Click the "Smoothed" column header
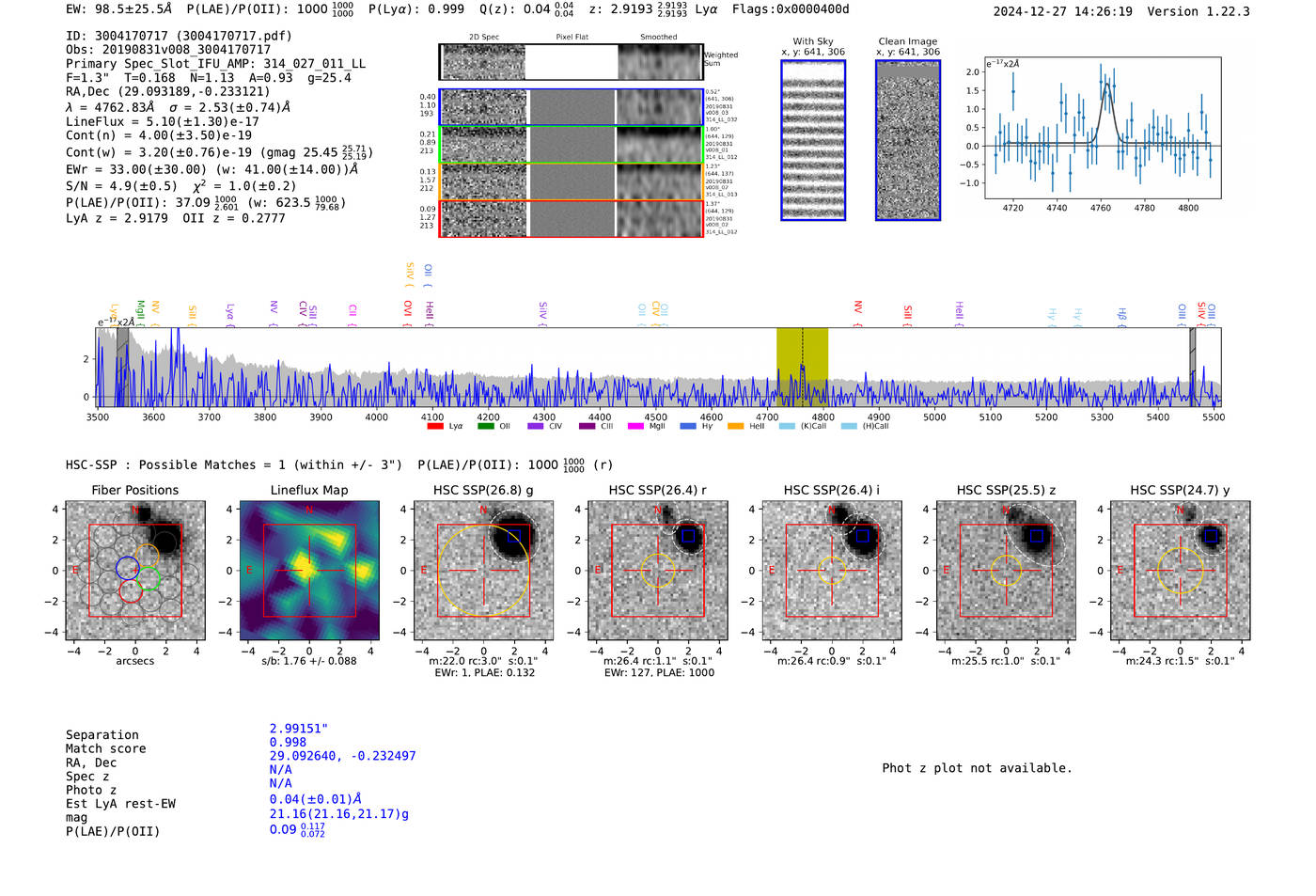1316x896 pixels. click(658, 38)
